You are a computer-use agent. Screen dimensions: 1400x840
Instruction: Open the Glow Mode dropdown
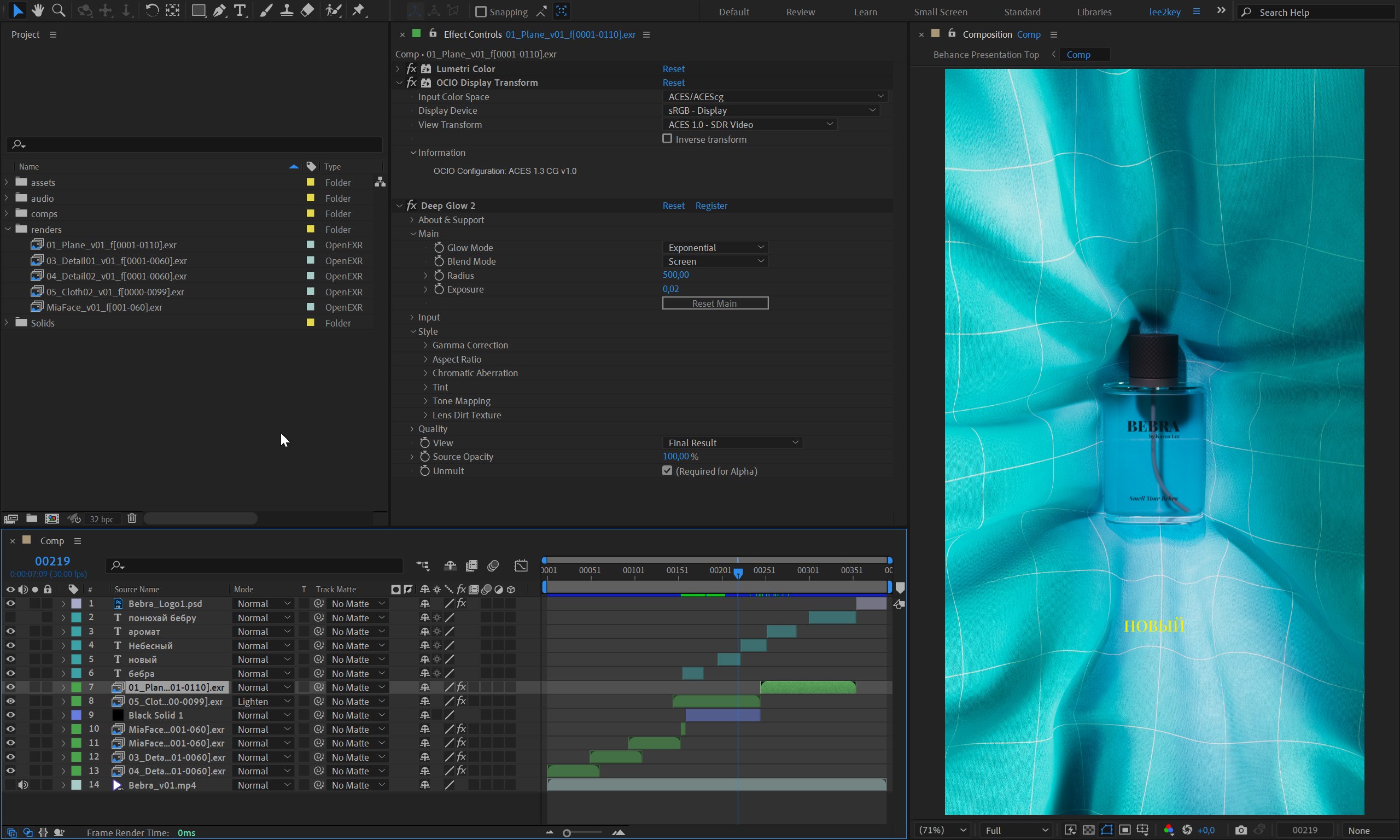[x=715, y=247]
